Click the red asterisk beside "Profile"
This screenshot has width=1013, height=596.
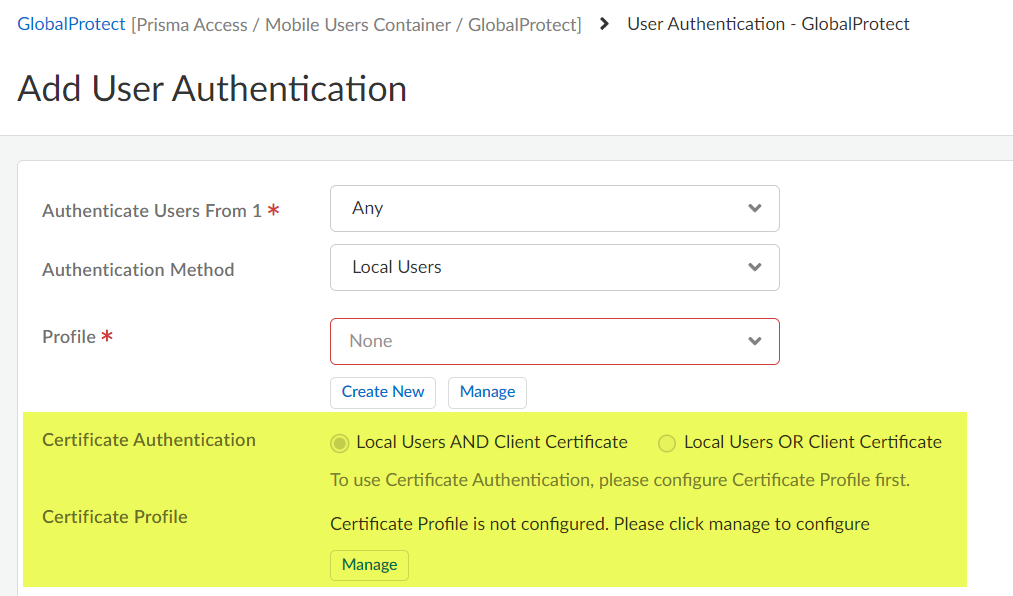click(107, 336)
